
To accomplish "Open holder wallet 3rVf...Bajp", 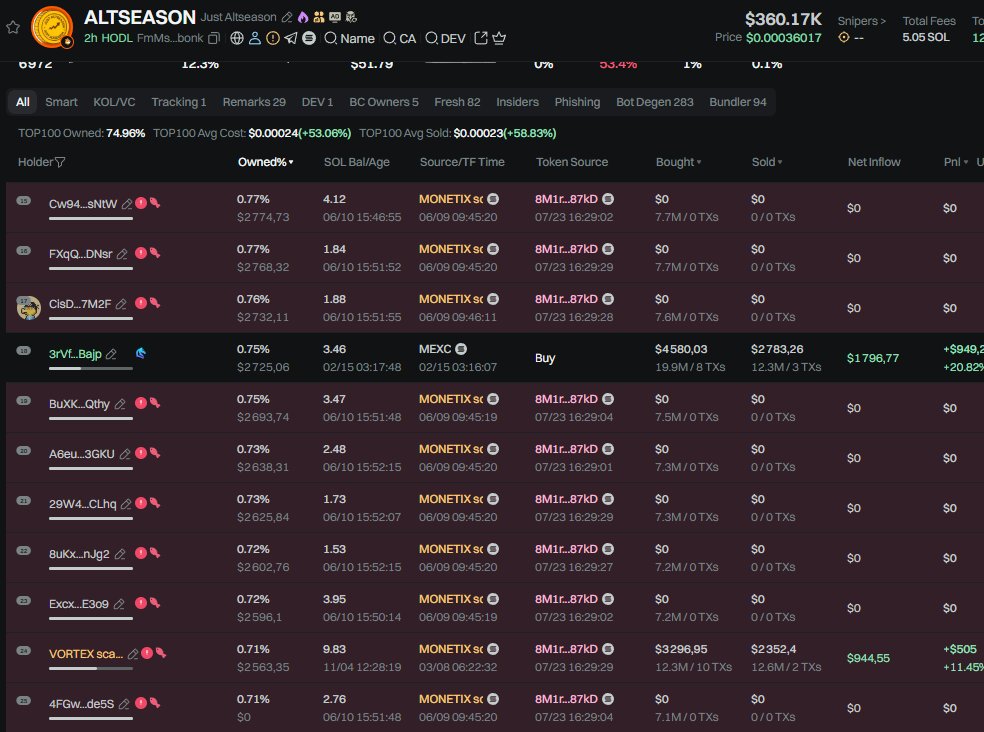I will tap(75, 354).
